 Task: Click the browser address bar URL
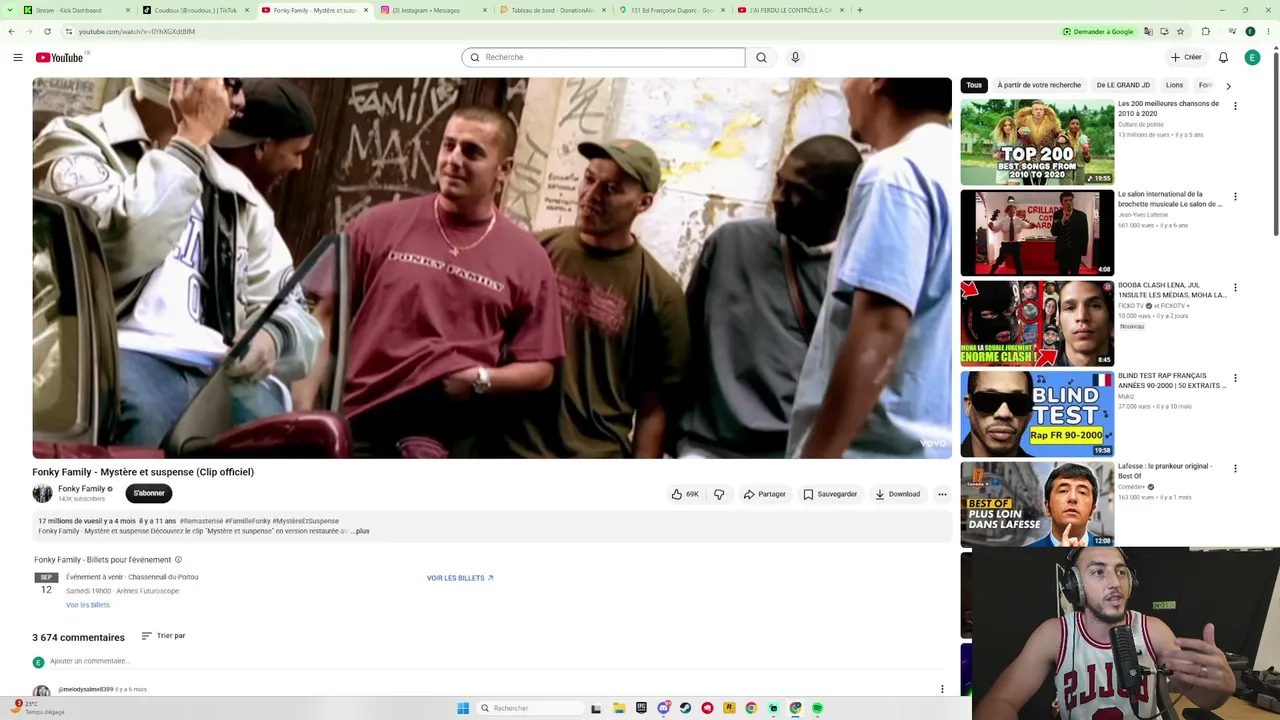click(x=137, y=31)
